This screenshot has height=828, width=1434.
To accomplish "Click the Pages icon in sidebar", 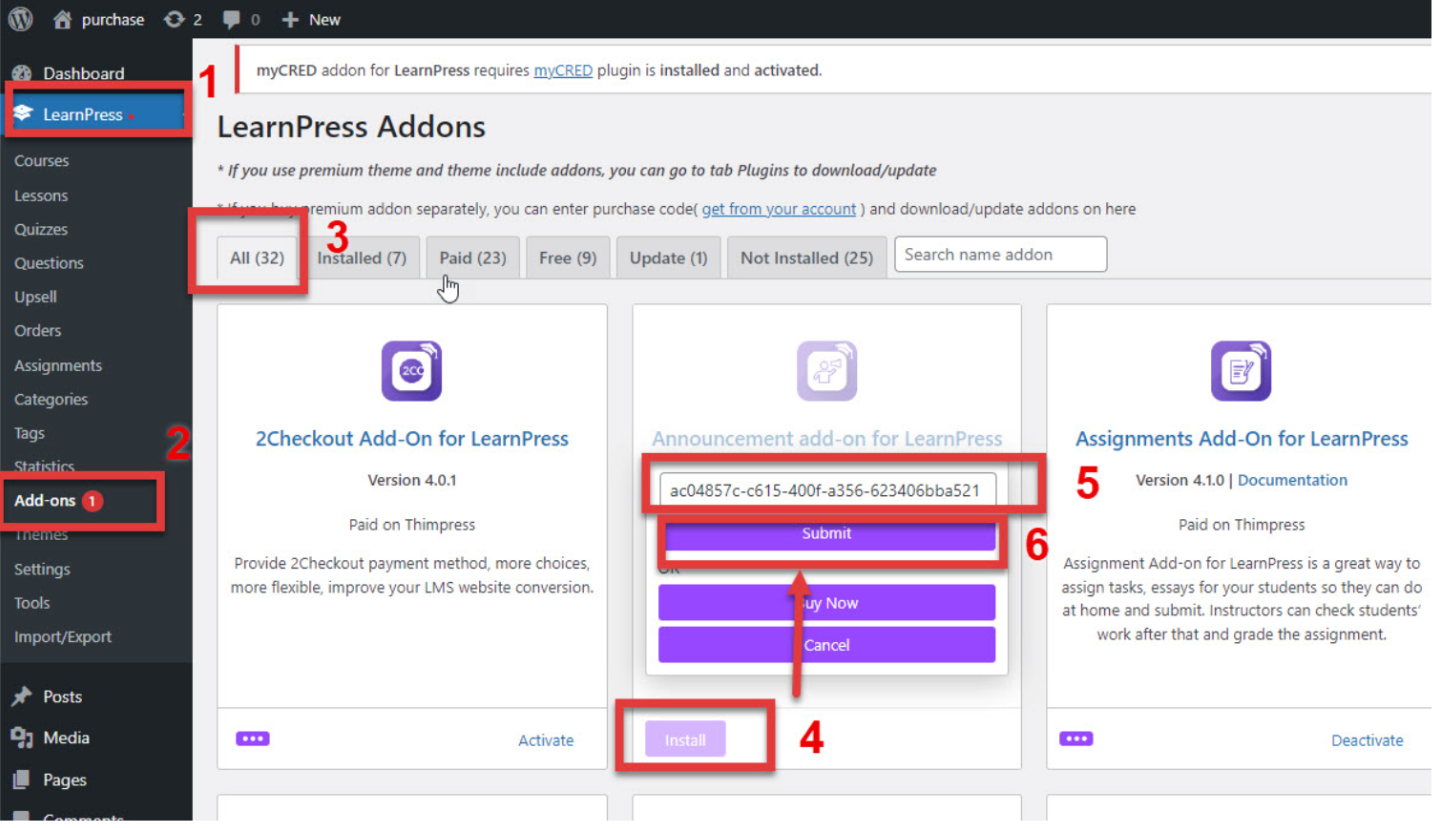I will click(22, 780).
